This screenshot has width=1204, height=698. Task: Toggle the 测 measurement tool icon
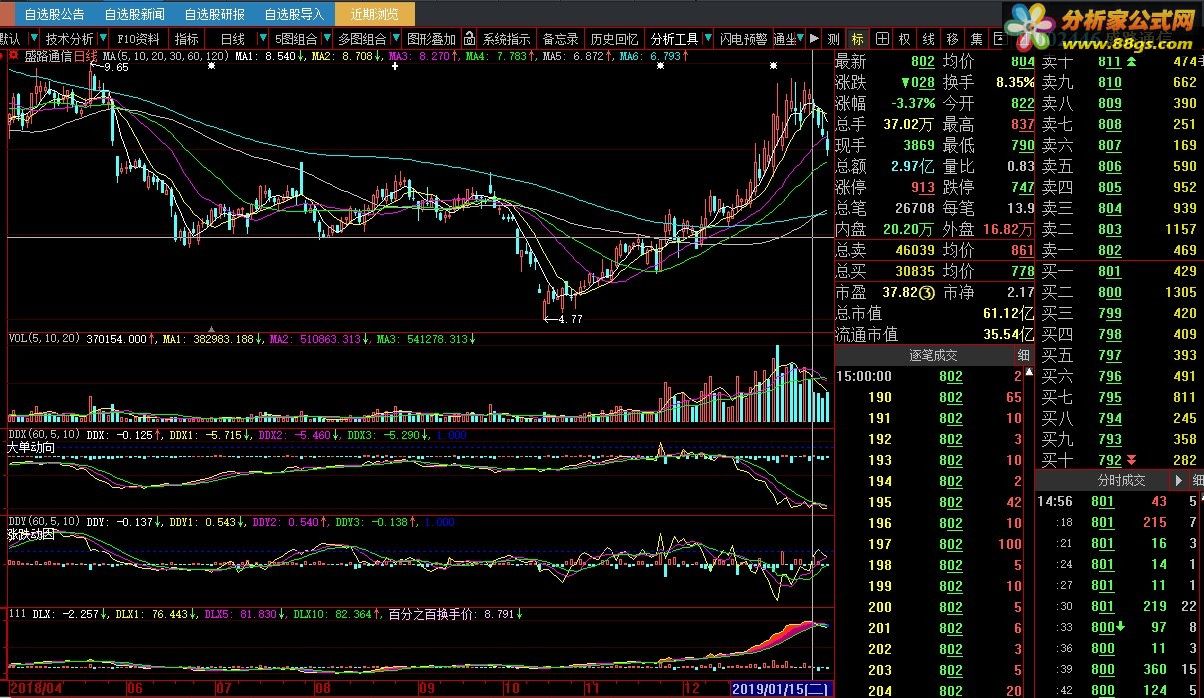(x=834, y=39)
